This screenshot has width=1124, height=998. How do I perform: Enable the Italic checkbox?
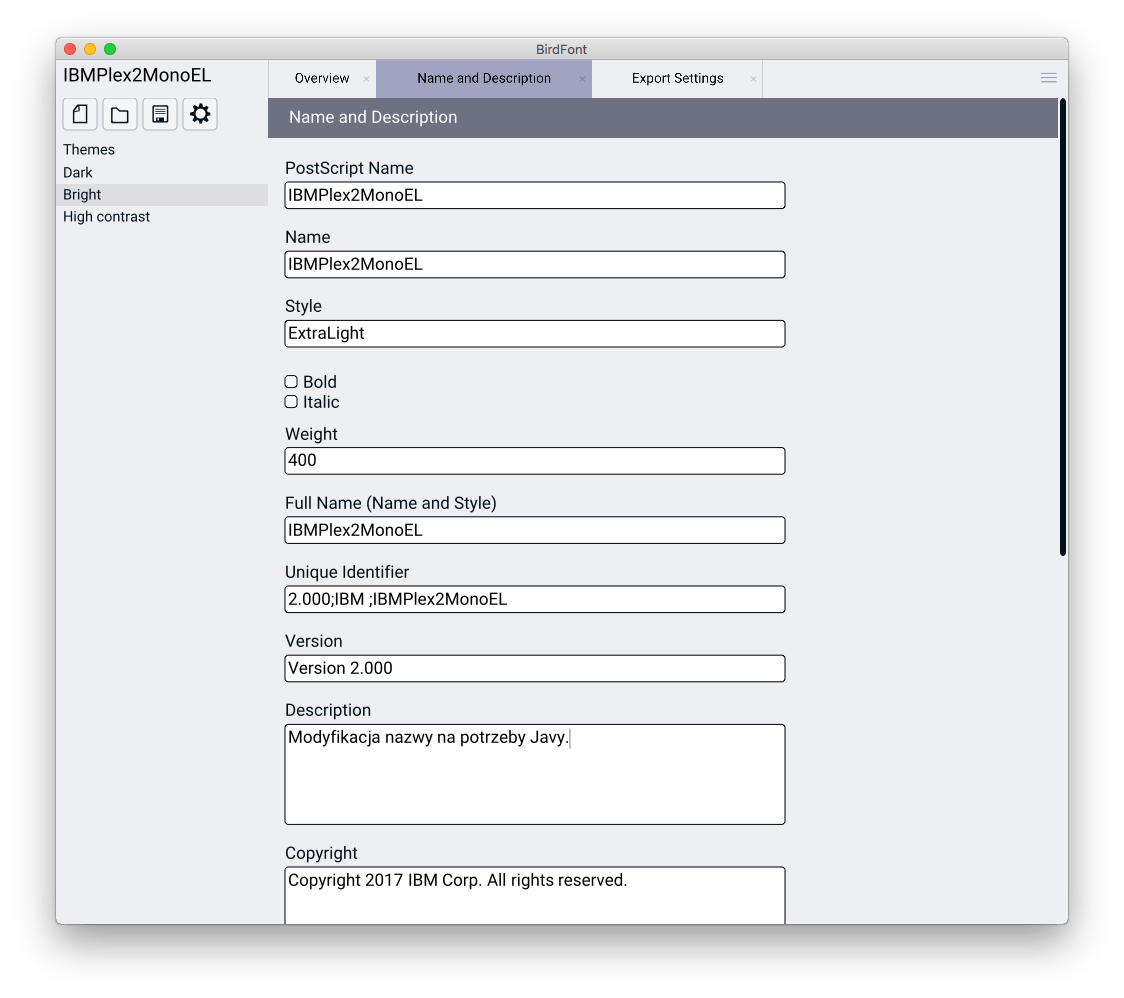click(x=291, y=402)
